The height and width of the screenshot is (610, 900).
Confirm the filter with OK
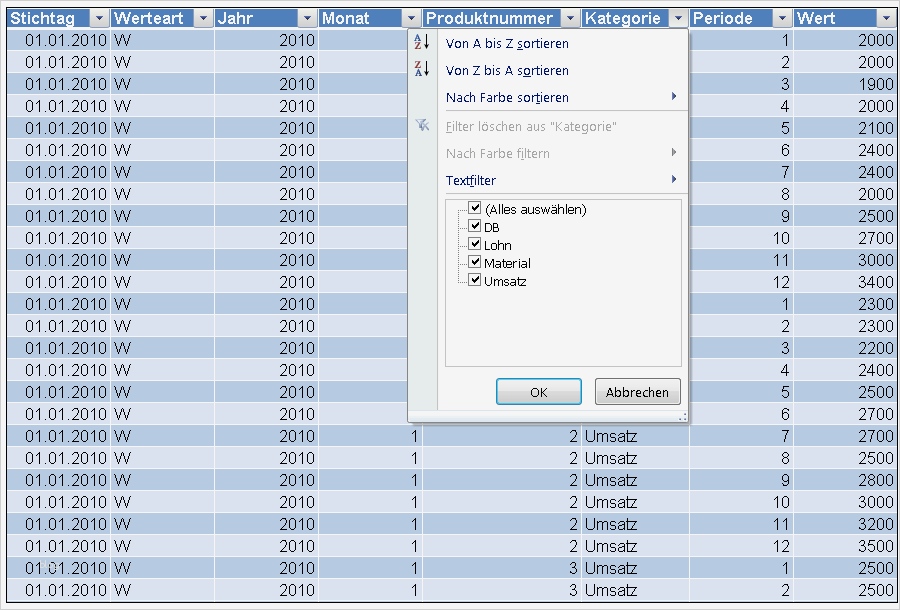[x=538, y=392]
